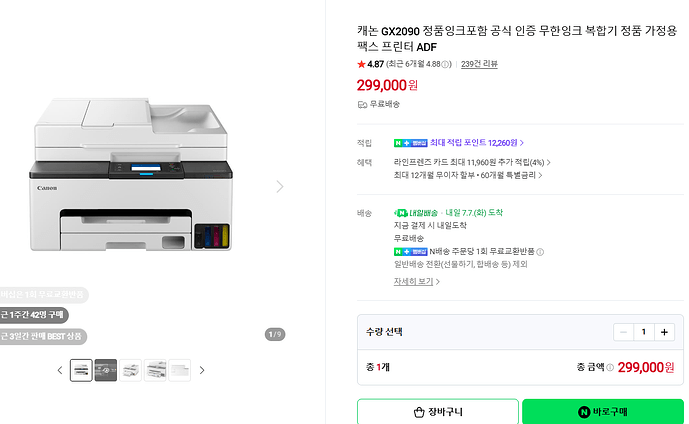The image size is (689, 424).
Task: Click the info icon beside 총 금액
Action: [610, 367]
